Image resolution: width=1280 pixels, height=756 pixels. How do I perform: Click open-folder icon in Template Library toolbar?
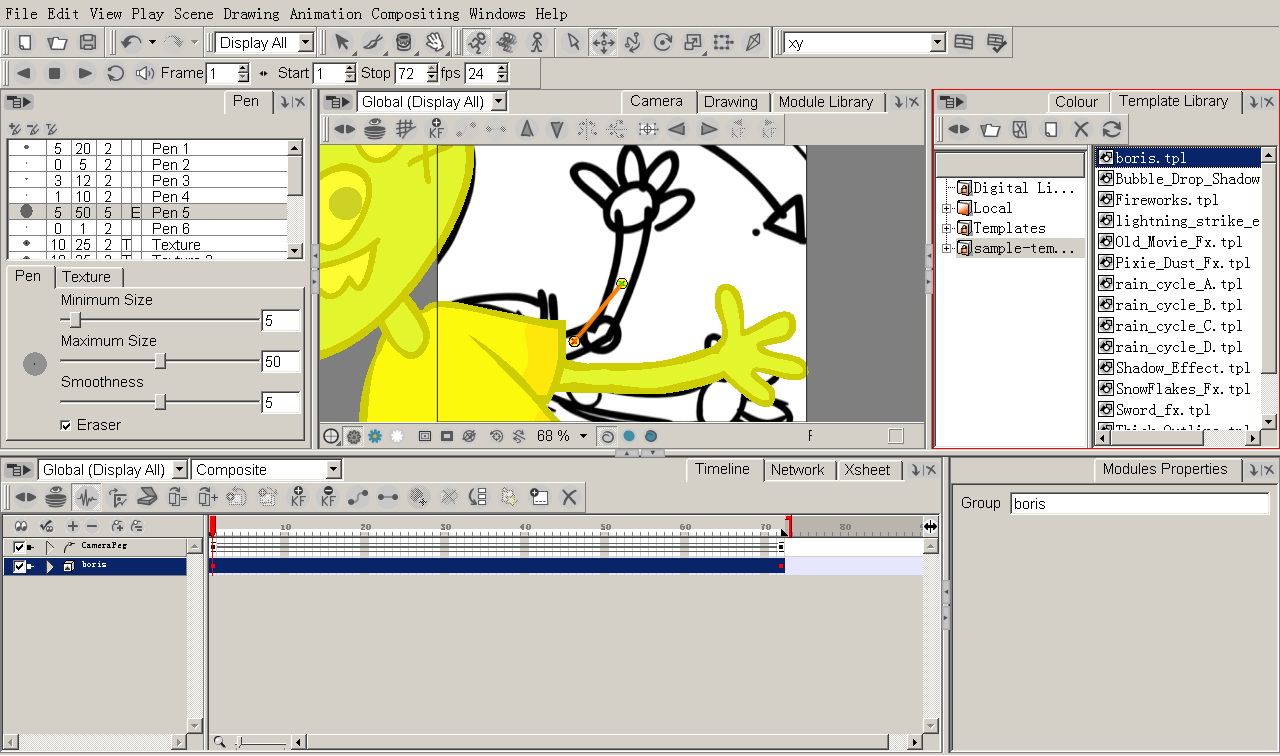(990, 129)
